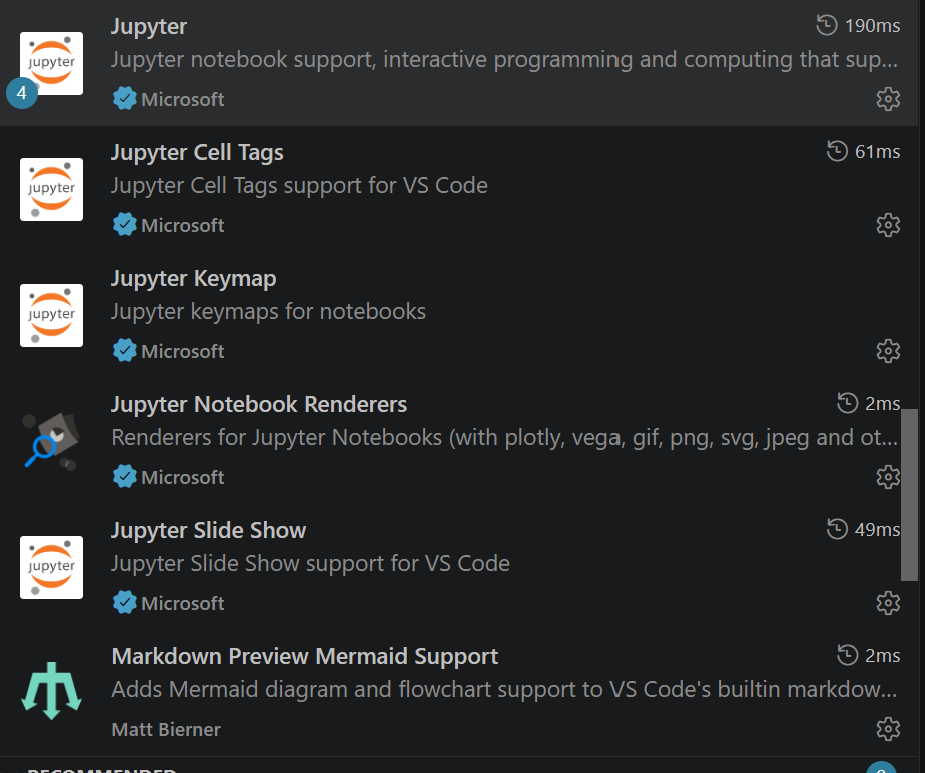Open Manage gear for Jupyter Notebook Renderers
This screenshot has width=925, height=773.
coord(888,477)
